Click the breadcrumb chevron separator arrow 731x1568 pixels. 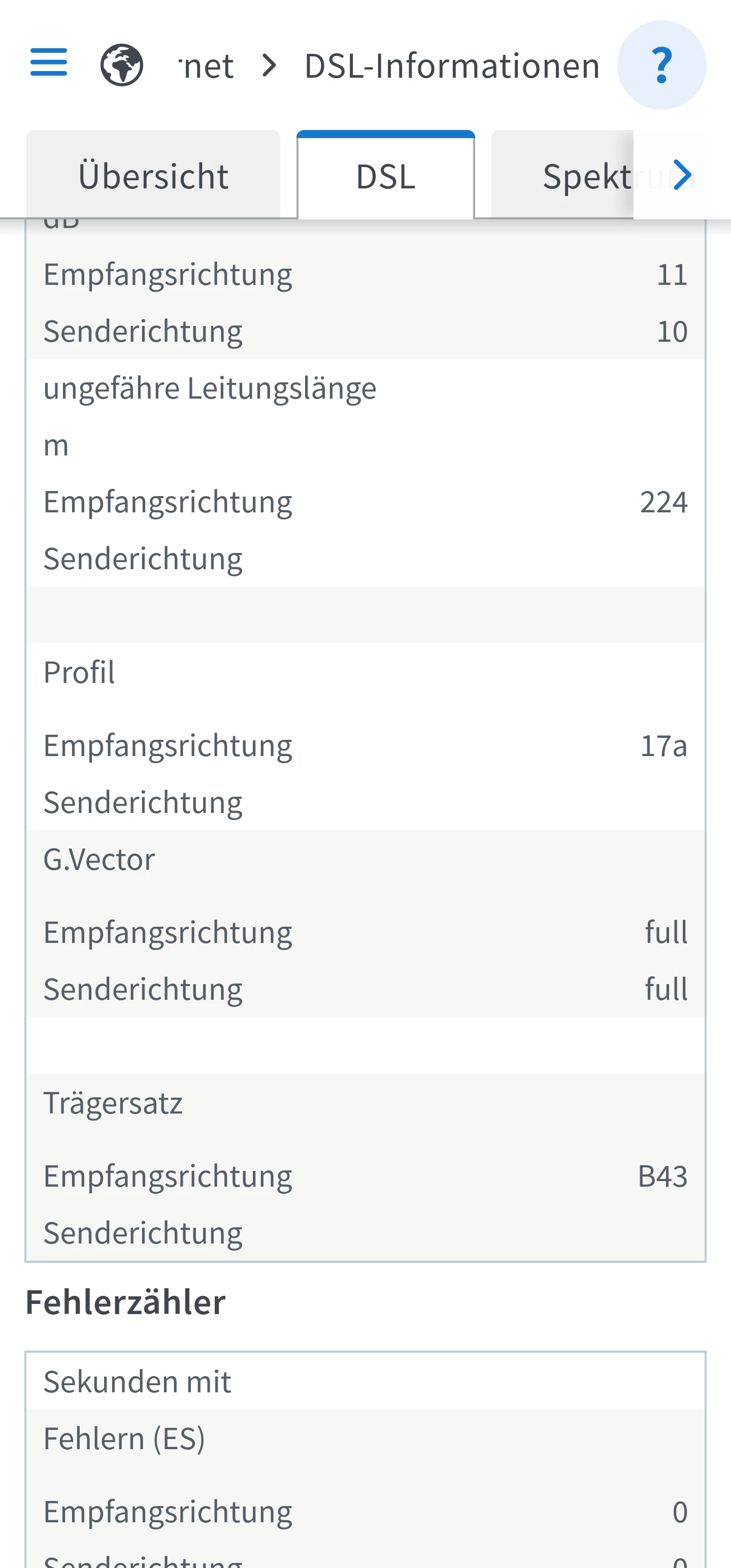(x=270, y=65)
